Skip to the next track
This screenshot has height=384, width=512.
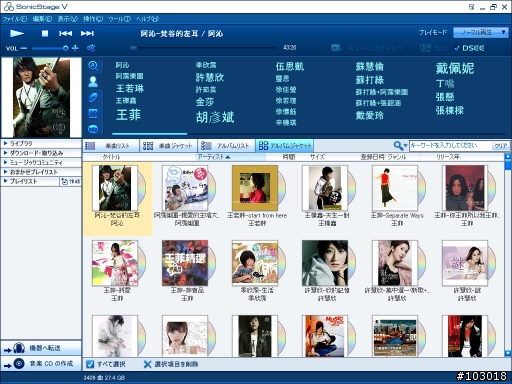coord(87,33)
